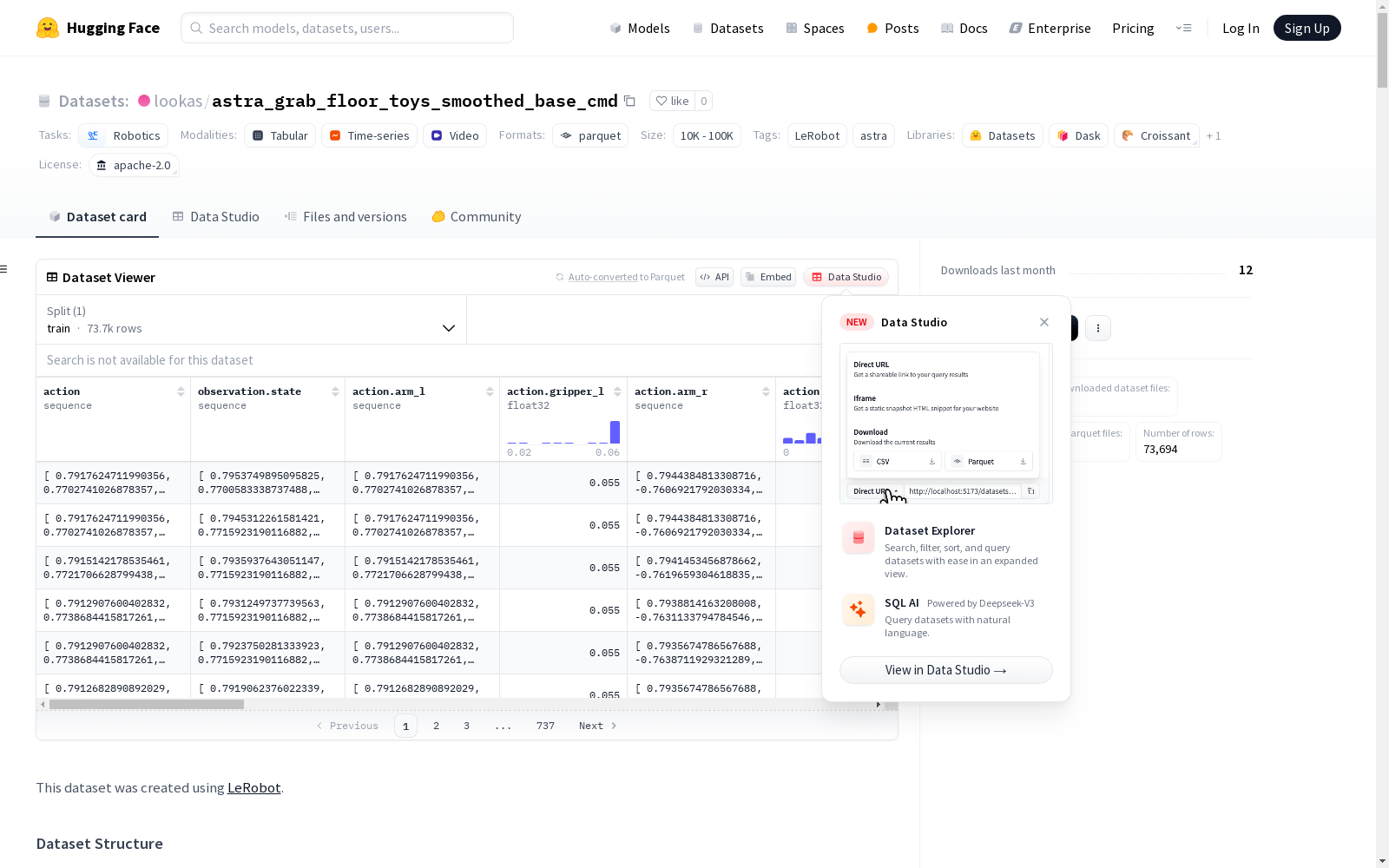Close the Data Studio popup
This screenshot has height=868, width=1389.
click(x=1044, y=322)
